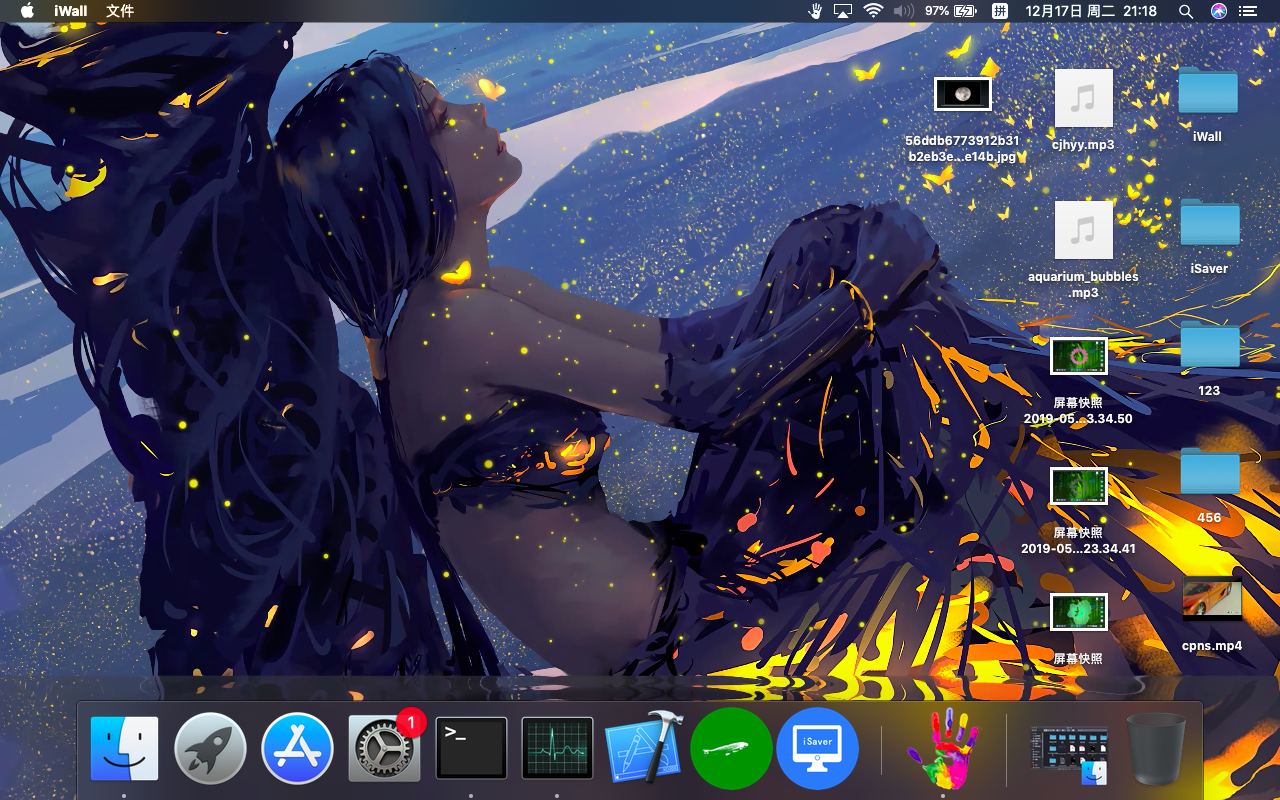Click the colorful iWall hand Dock icon
The width and height of the screenshot is (1280, 800).
point(942,749)
